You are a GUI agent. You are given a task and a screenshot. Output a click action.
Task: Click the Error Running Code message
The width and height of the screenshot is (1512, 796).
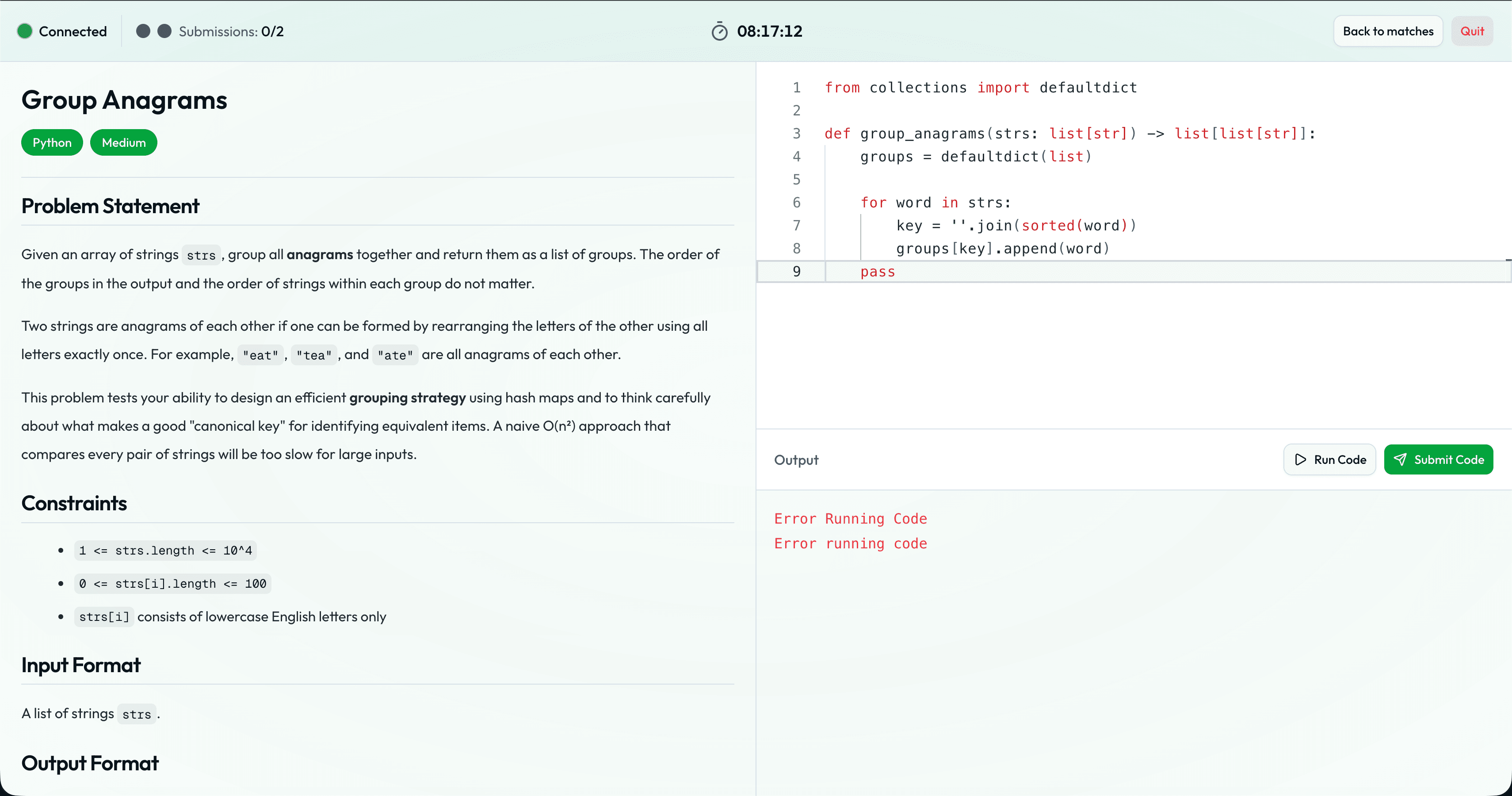coord(851,519)
